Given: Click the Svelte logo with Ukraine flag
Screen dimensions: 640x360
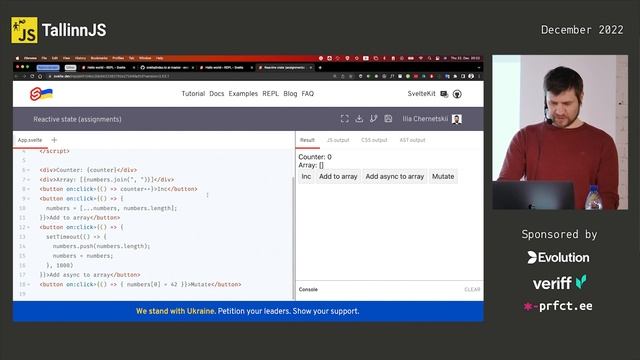Looking at the screenshot, I should pyautogui.click(x=41, y=94).
